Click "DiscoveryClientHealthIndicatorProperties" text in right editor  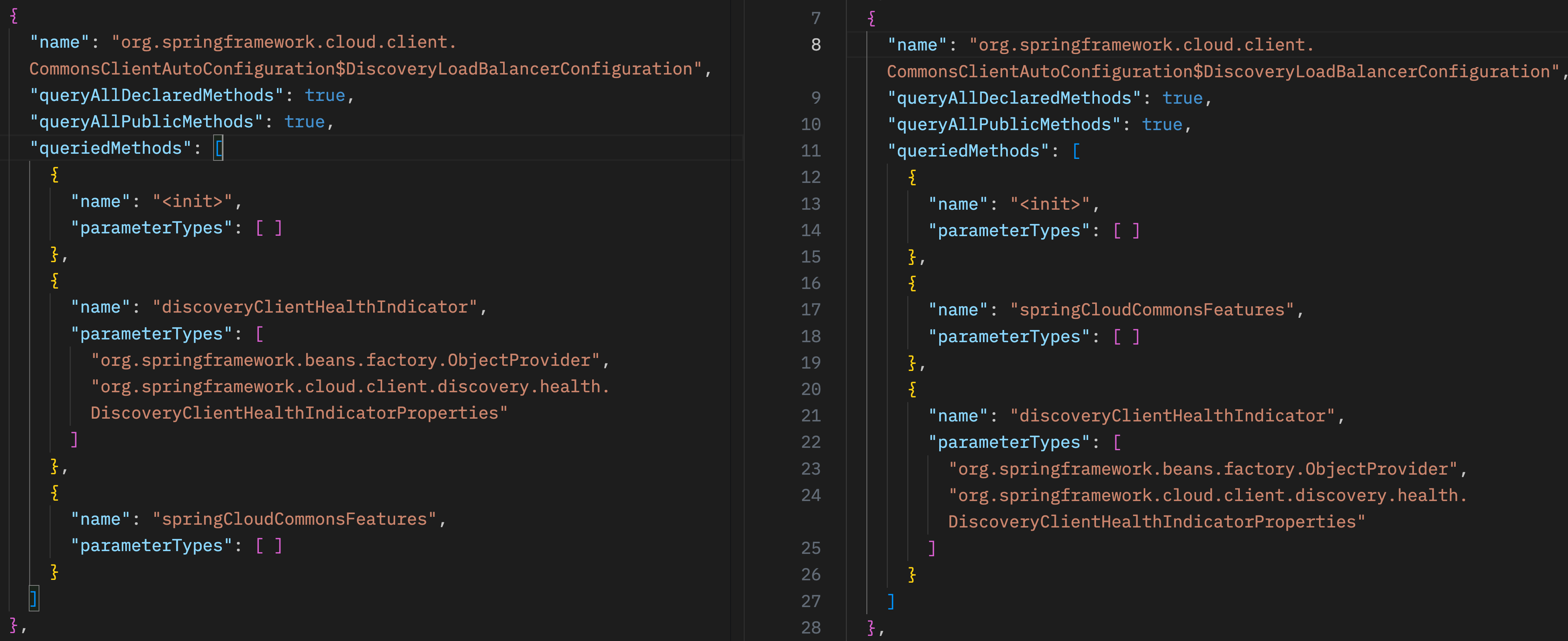click(1157, 522)
